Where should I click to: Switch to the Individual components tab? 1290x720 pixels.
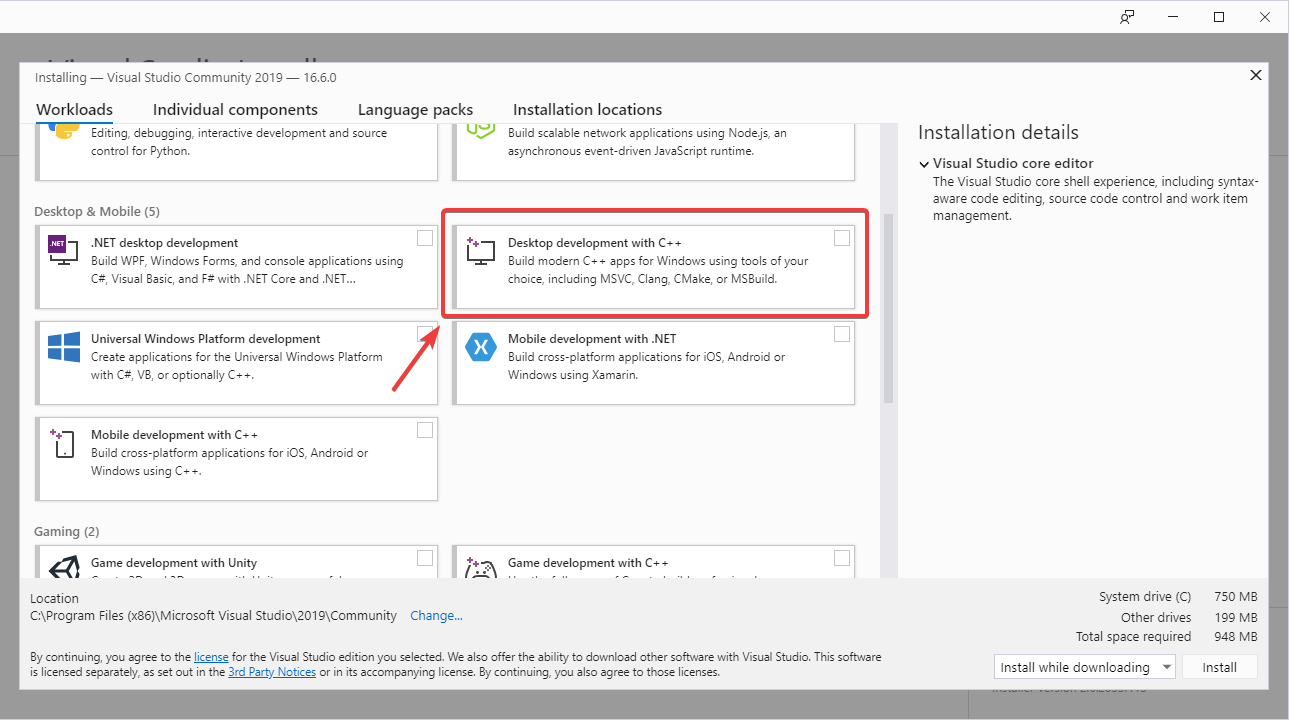[235, 109]
